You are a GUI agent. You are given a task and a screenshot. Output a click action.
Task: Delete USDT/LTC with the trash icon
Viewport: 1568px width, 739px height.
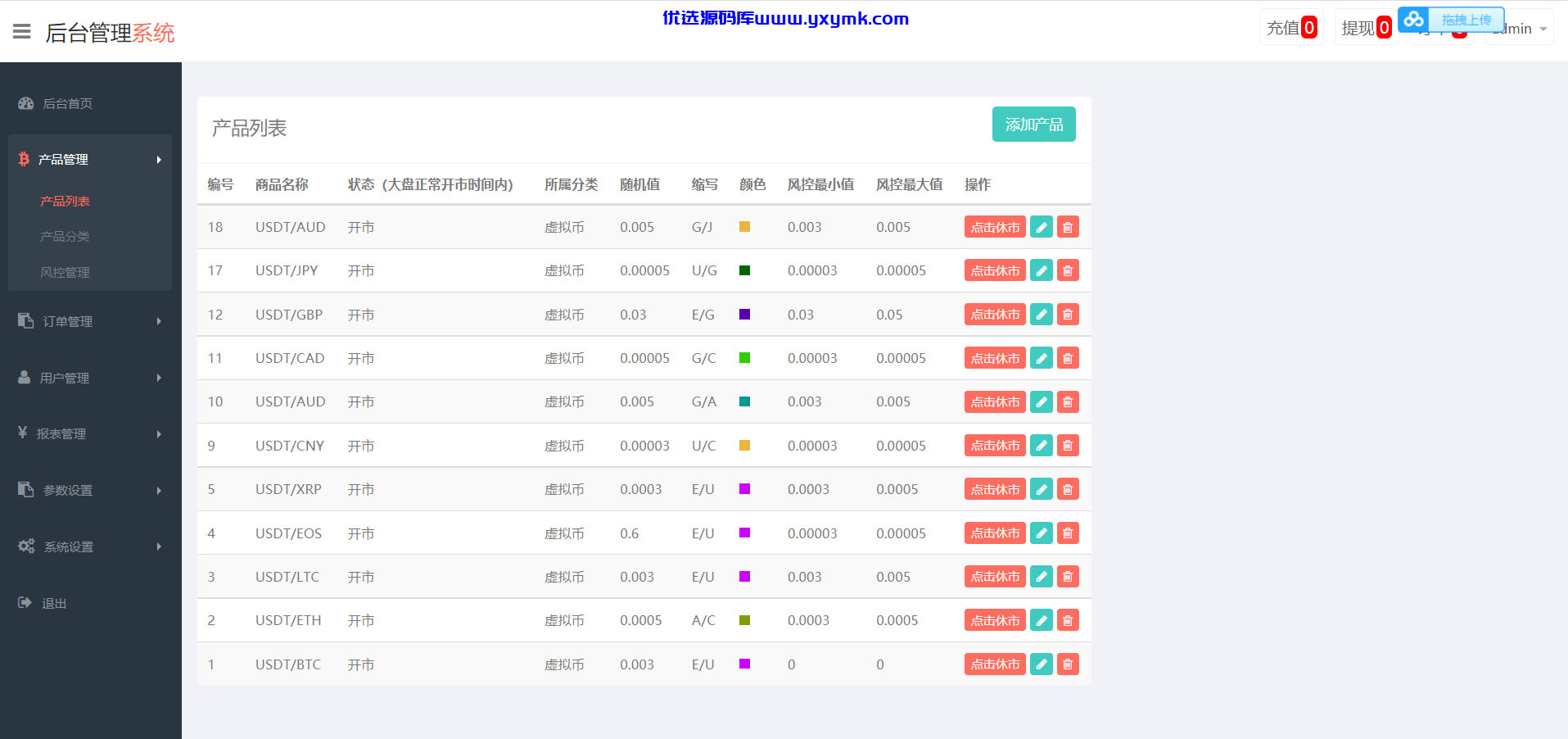click(x=1068, y=577)
